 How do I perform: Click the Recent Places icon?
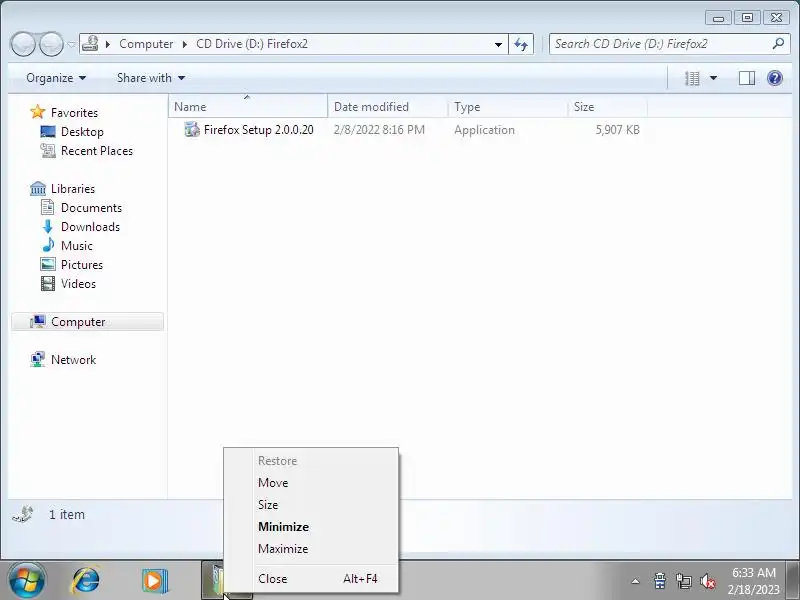[x=47, y=151]
